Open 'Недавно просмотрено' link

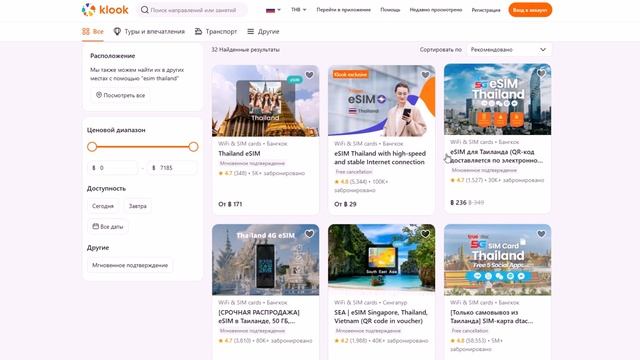(x=436, y=10)
